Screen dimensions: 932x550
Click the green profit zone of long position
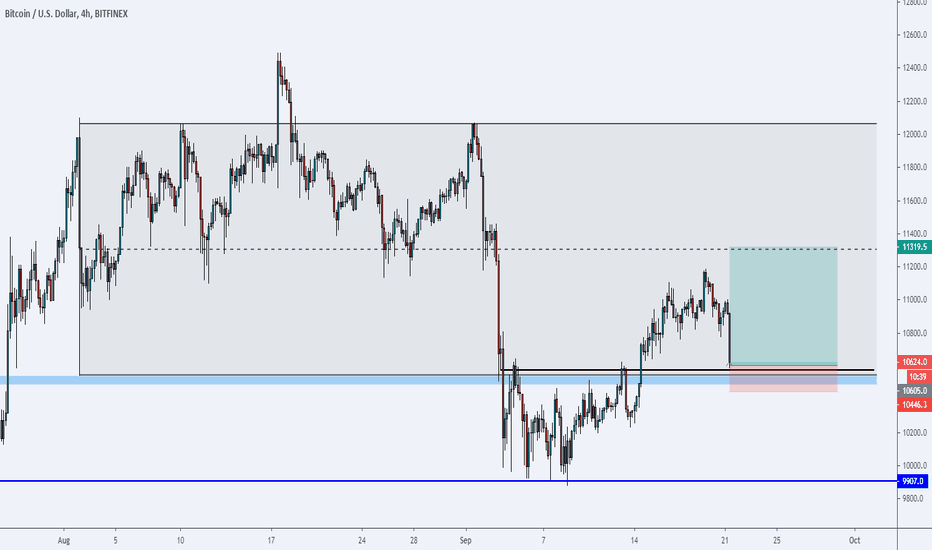(783, 305)
